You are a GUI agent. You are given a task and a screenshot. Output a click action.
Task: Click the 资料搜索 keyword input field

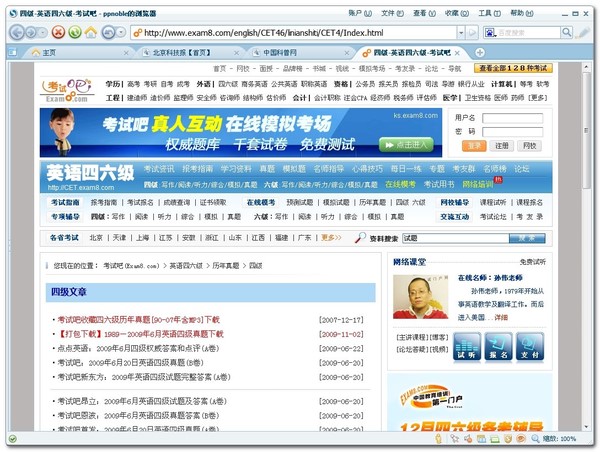tap(455, 238)
